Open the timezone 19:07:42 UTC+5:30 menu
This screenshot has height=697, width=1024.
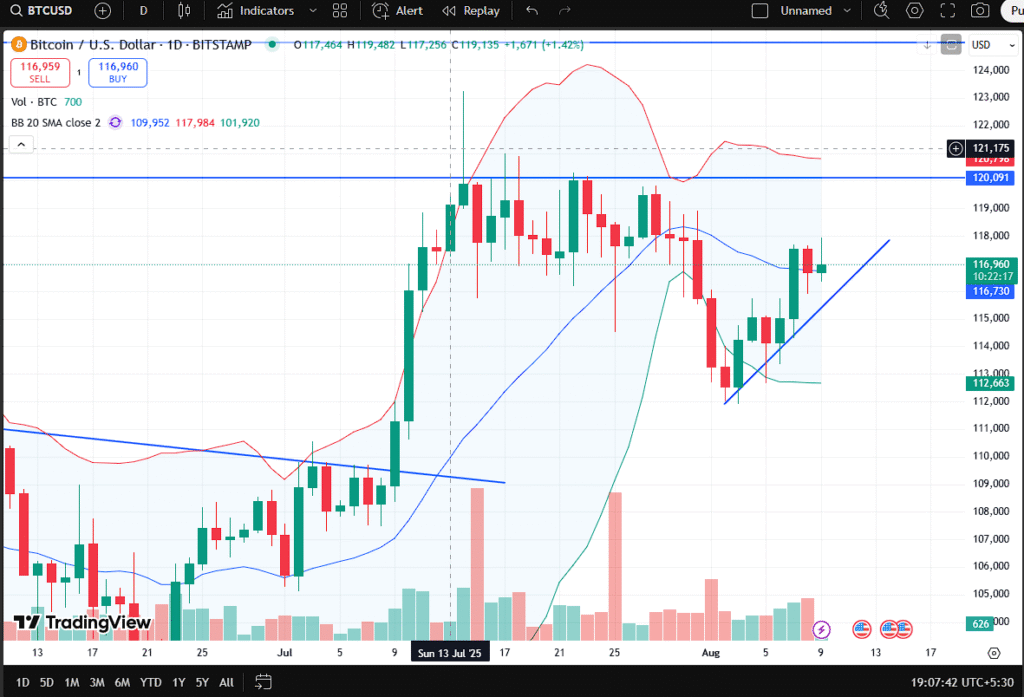963,683
